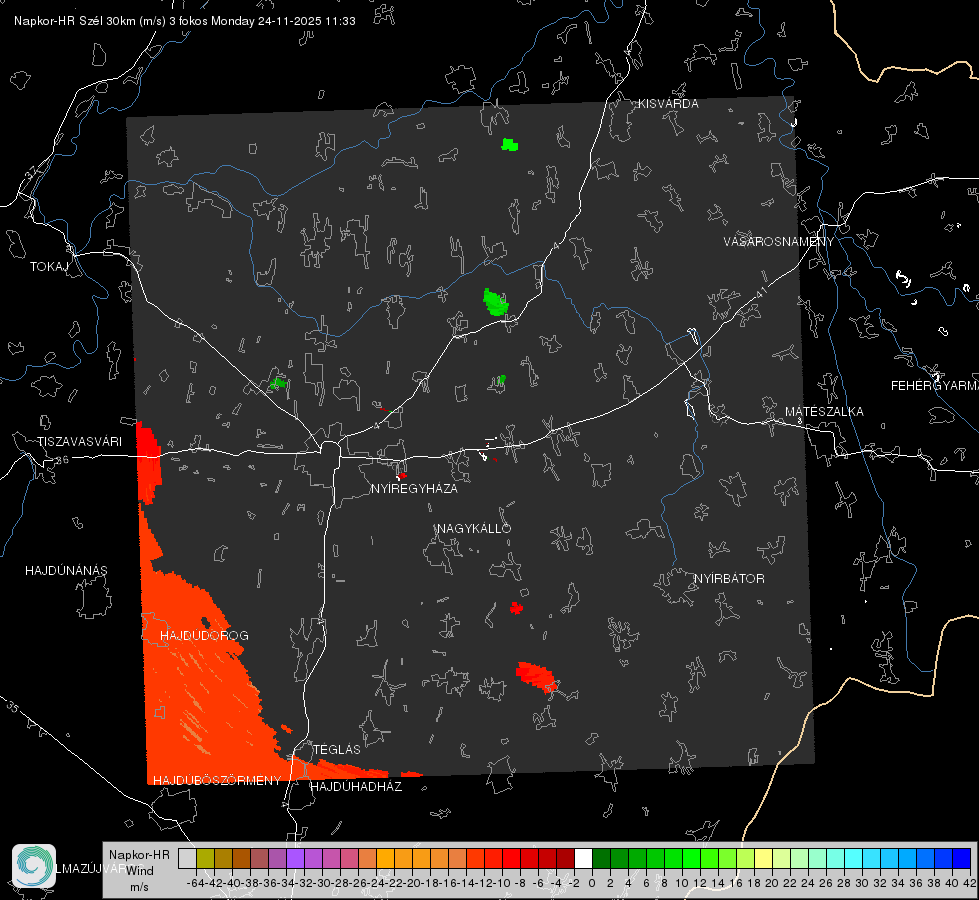This screenshot has width=979, height=900.
Task: Select the FEHÉRGYARMAT label at right edge
Action: tap(935, 385)
